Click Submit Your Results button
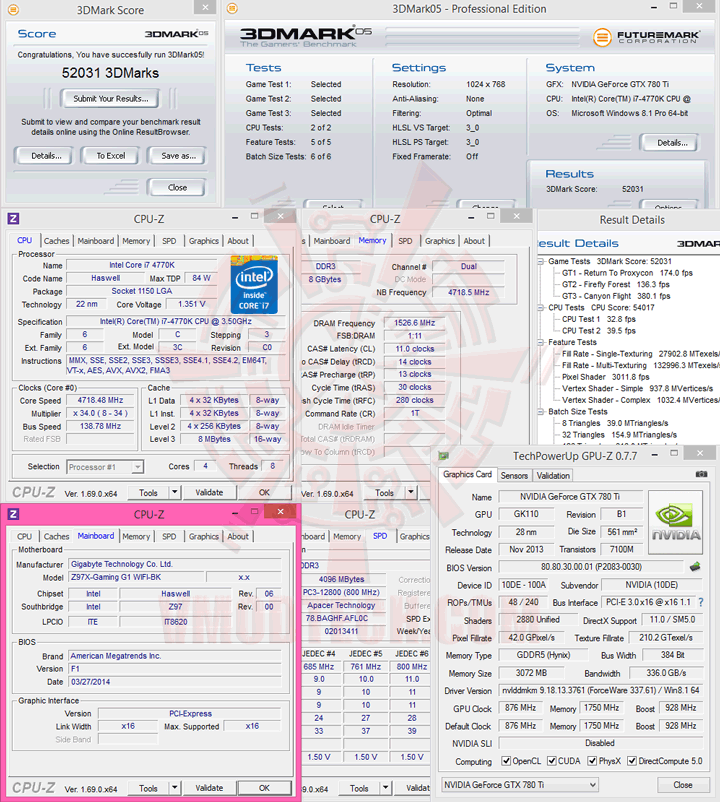 [x=110, y=99]
